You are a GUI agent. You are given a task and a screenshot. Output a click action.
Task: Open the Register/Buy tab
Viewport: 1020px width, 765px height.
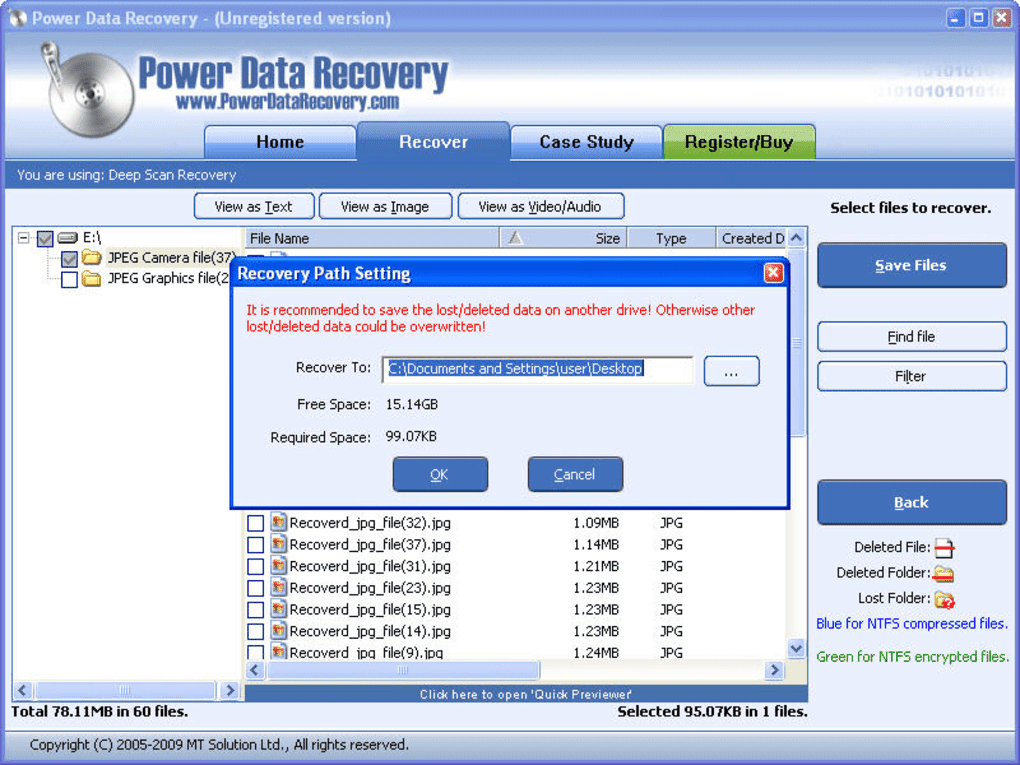tap(739, 142)
